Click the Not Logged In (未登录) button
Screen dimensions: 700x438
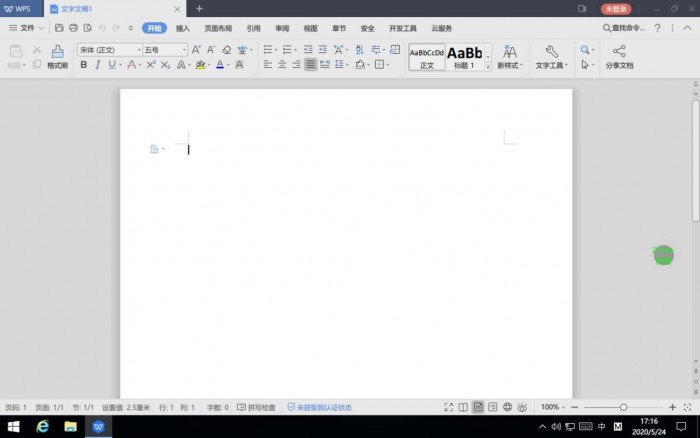pos(615,8)
